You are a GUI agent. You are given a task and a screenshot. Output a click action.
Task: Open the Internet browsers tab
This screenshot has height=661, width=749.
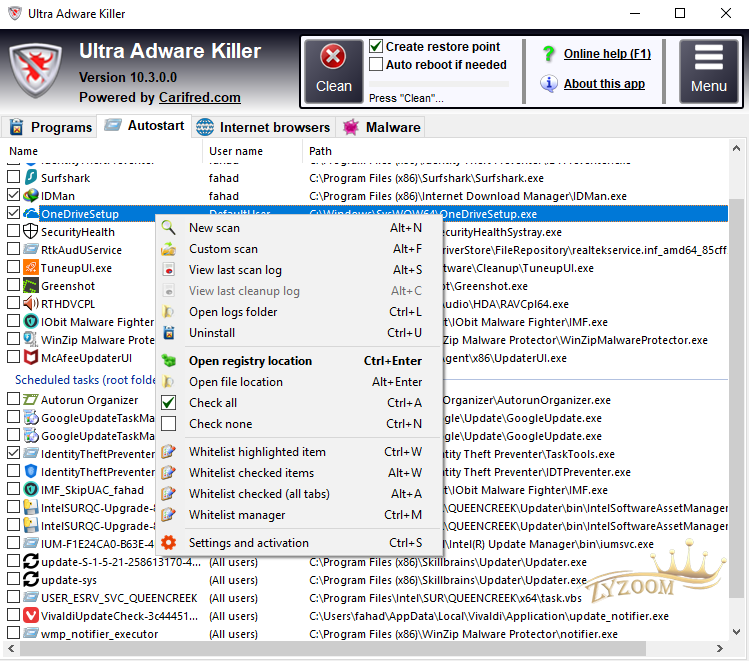pyautogui.click(x=263, y=127)
